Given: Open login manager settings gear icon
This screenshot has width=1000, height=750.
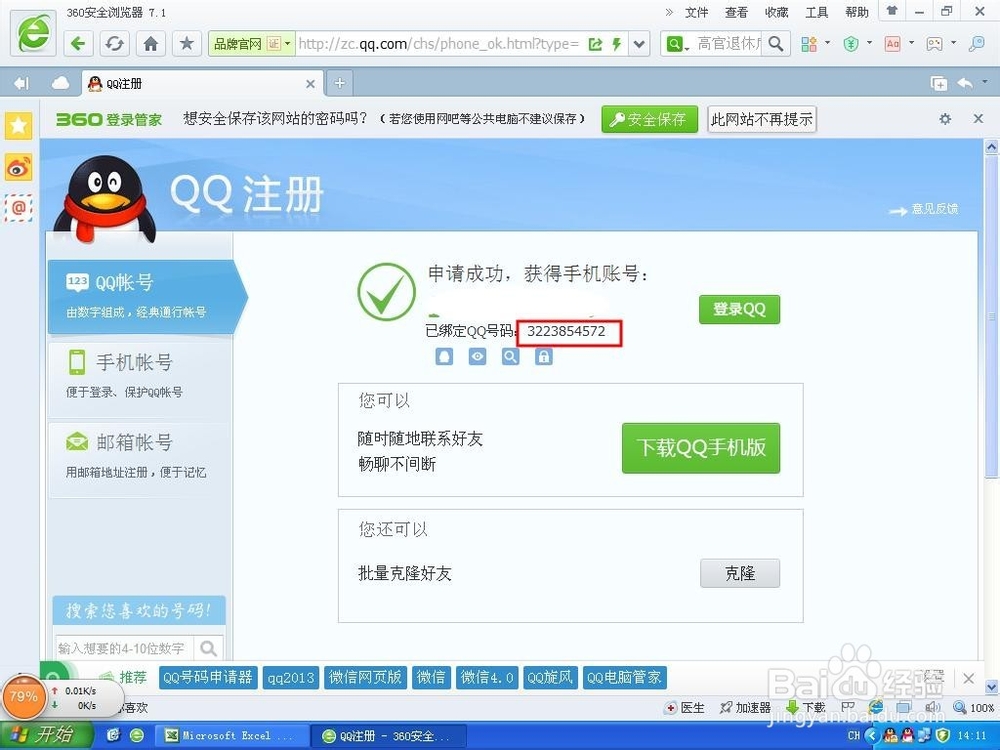Looking at the screenshot, I should point(945,119).
